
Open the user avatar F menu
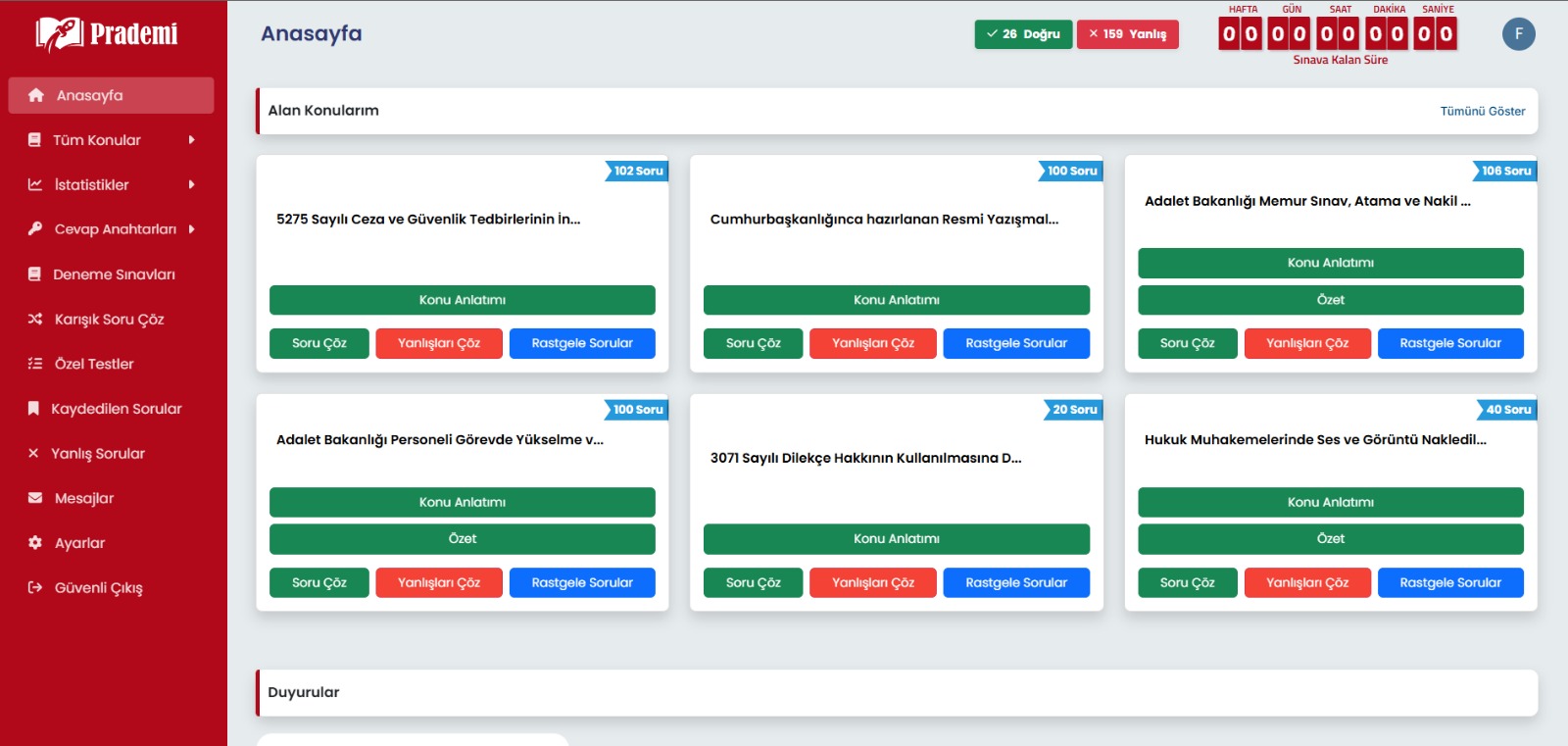1518,34
